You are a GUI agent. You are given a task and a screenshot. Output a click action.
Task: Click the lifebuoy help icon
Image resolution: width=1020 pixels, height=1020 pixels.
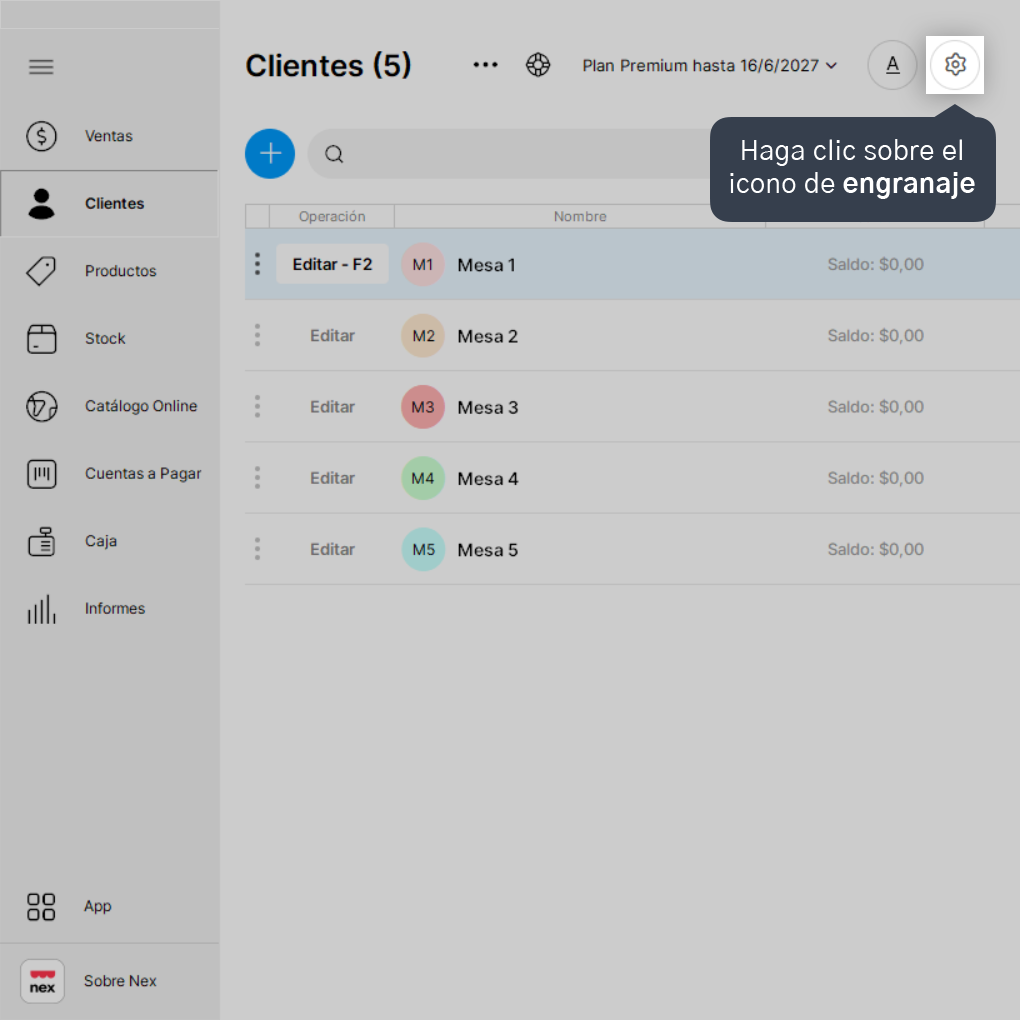point(538,65)
